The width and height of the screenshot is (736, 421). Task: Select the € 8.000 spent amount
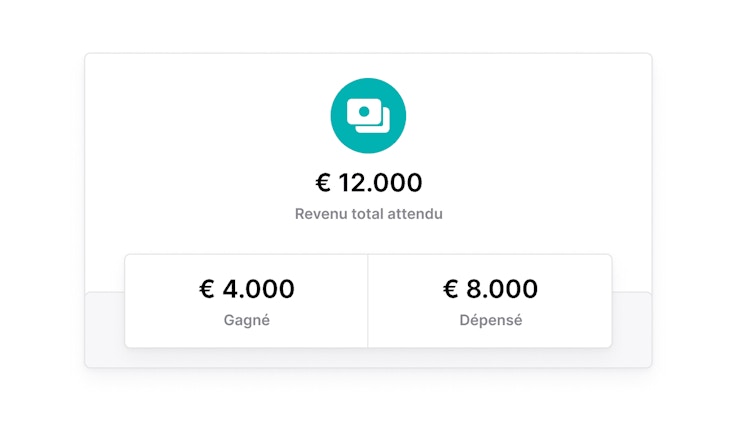(x=490, y=290)
